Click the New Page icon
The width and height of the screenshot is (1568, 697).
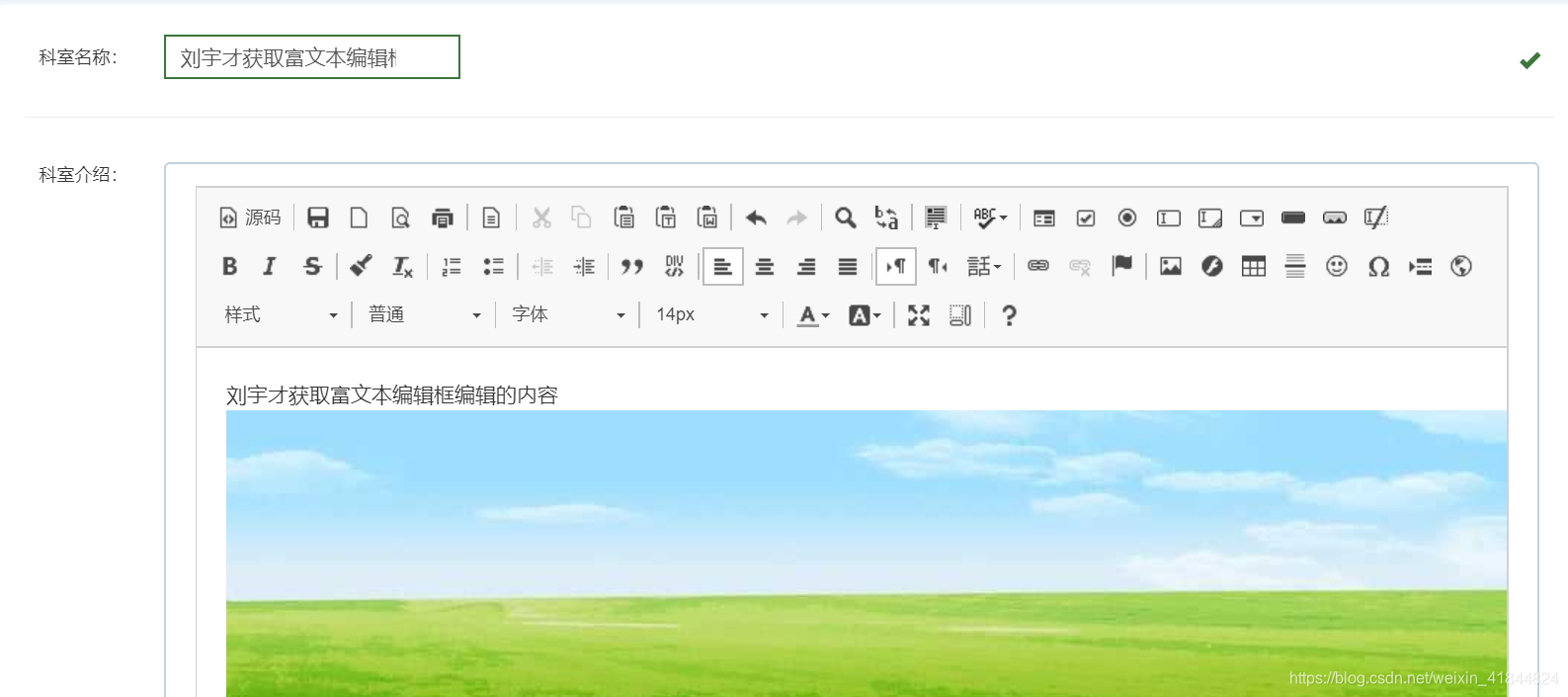[x=360, y=218]
